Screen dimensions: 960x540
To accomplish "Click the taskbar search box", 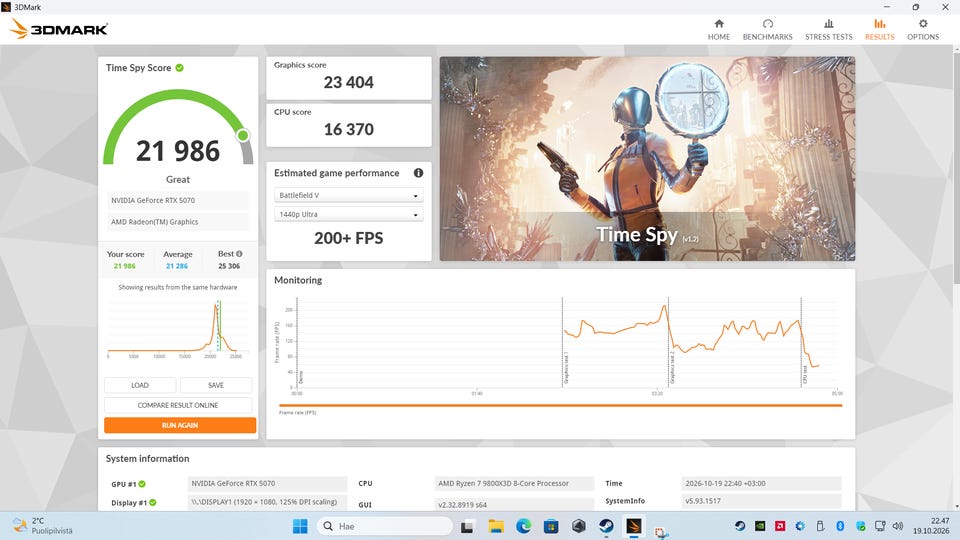I will click(x=384, y=526).
